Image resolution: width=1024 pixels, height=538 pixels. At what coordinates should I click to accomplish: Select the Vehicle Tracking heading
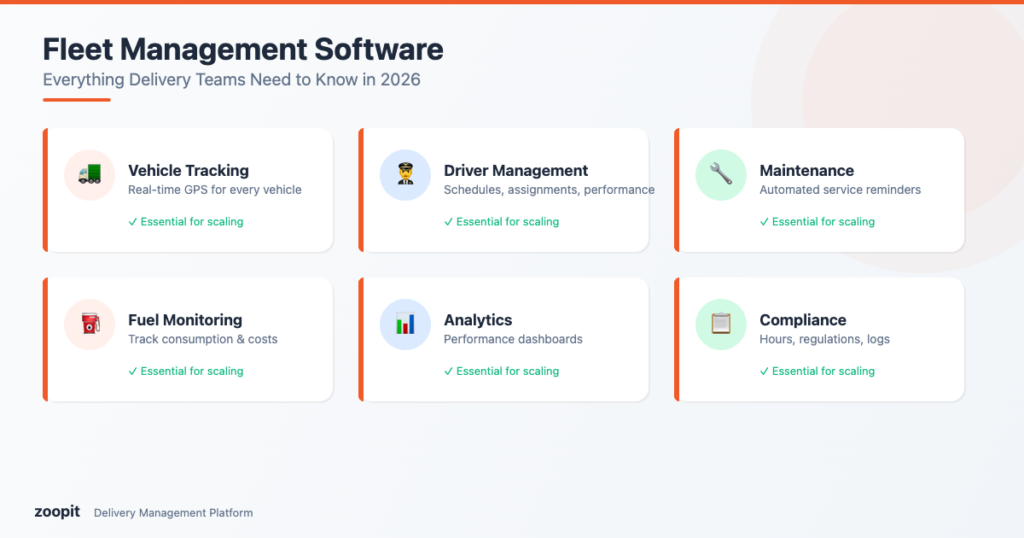[188, 171]
